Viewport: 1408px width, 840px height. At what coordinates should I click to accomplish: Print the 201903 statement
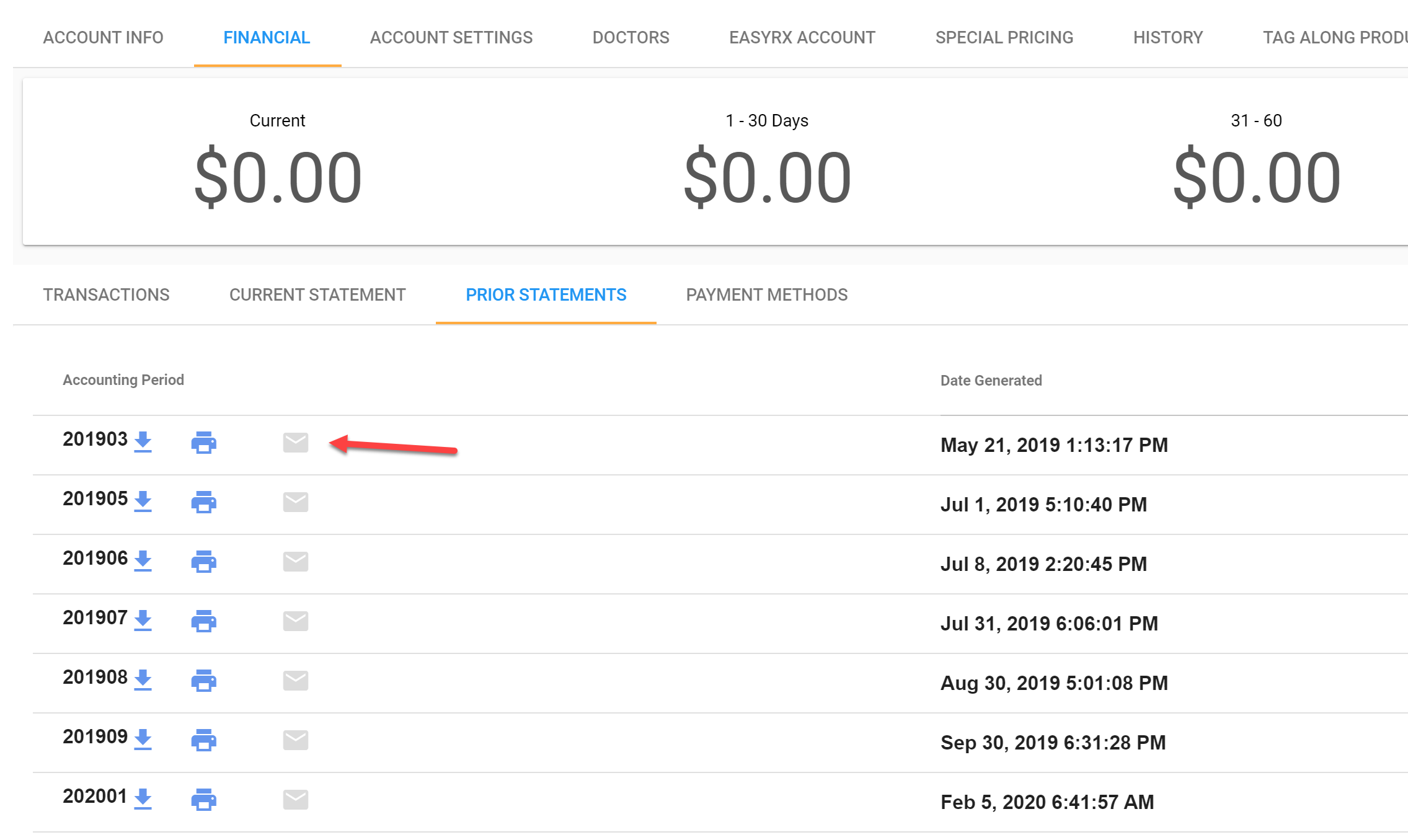(203, 443)
